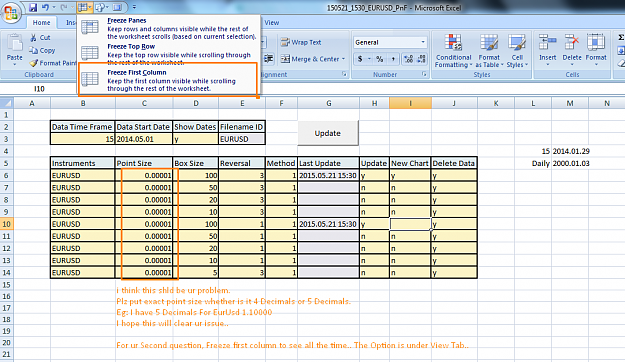Click the Update button on worksheet
This screenshot has height=362, width=625.
[x=328, y=133]
